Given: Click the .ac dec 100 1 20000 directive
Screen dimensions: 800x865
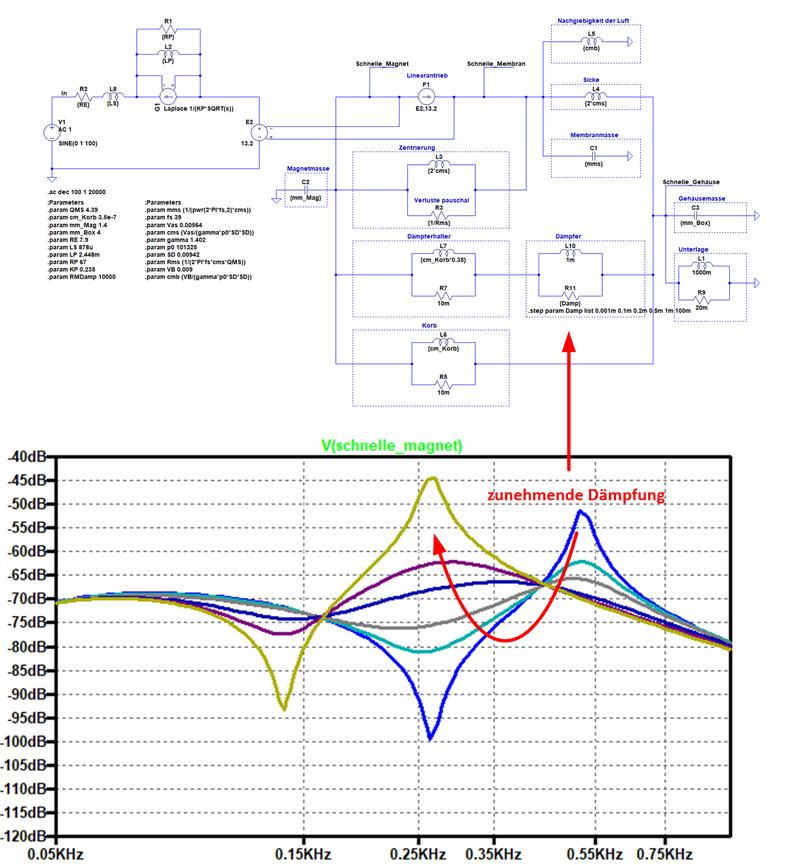Looking at the screenshot, I should [x=76, y=192].
